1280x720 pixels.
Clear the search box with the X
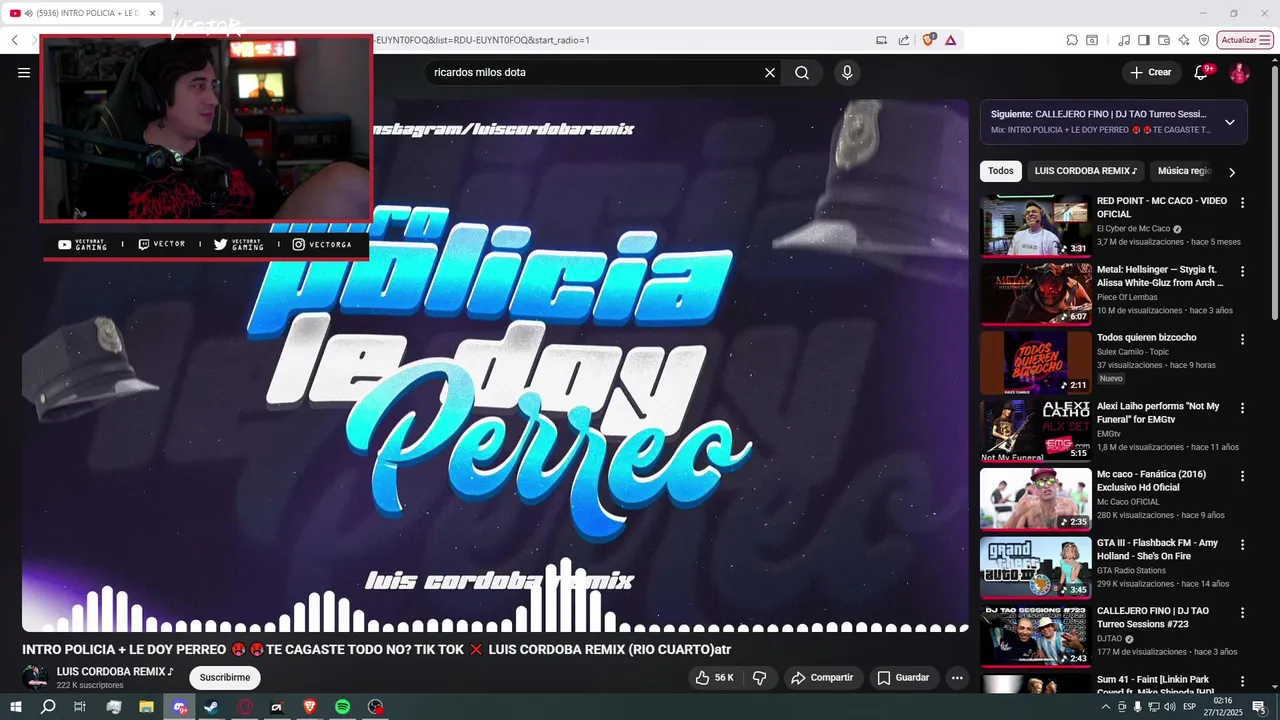[770, 72]
